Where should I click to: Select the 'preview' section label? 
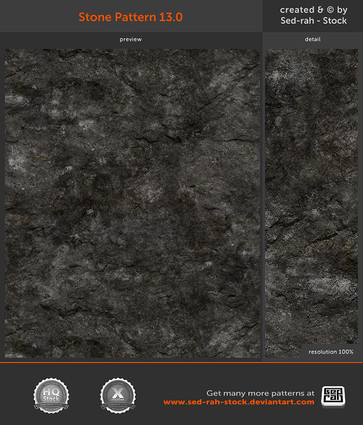pos(131,39)
